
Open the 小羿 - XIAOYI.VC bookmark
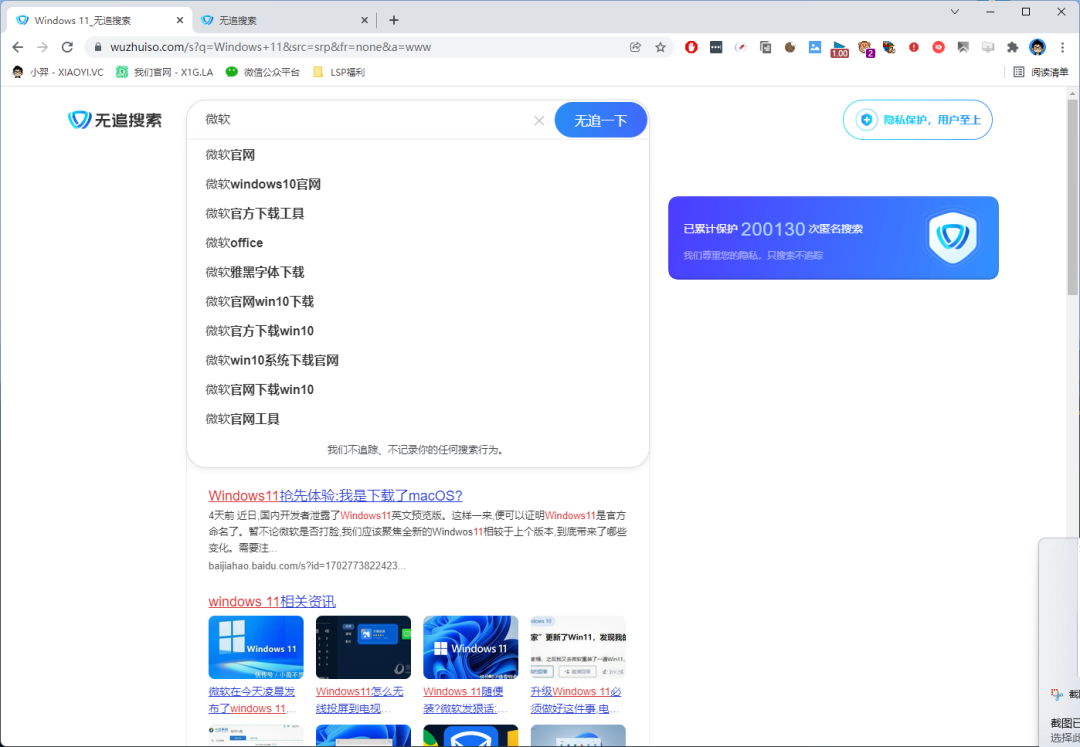(58, 72)
